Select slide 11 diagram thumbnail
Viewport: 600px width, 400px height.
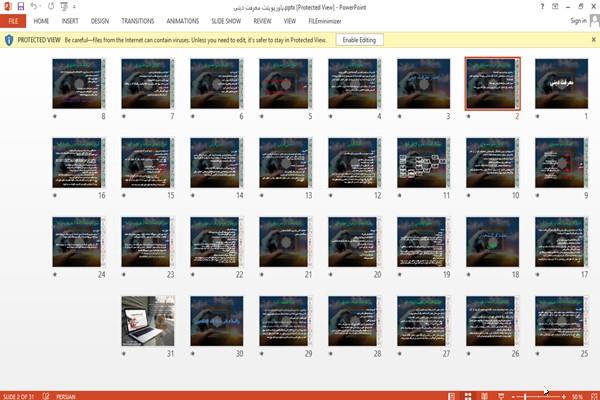click(x=424, y=163)
